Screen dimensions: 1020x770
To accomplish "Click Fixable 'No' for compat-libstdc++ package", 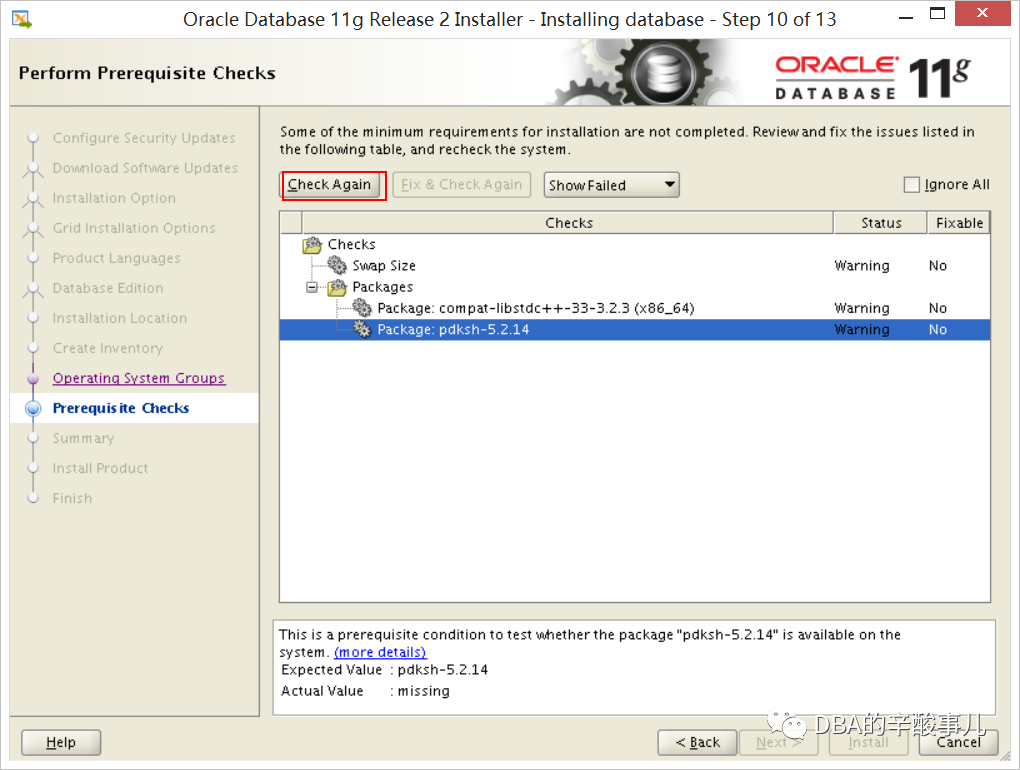I will click(x=937, y=308).
